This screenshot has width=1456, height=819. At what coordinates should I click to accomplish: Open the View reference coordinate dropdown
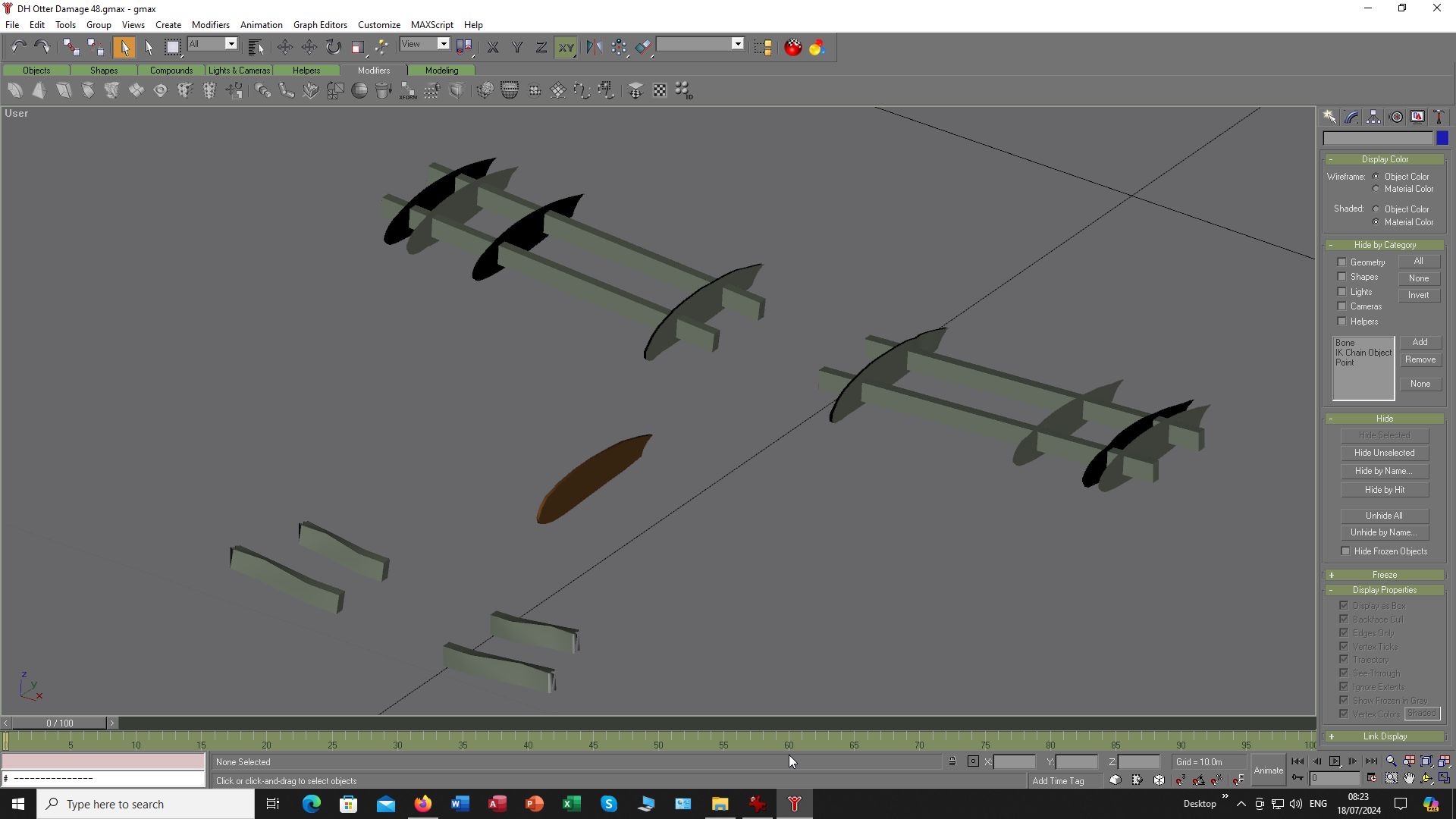tap(444, 44)
